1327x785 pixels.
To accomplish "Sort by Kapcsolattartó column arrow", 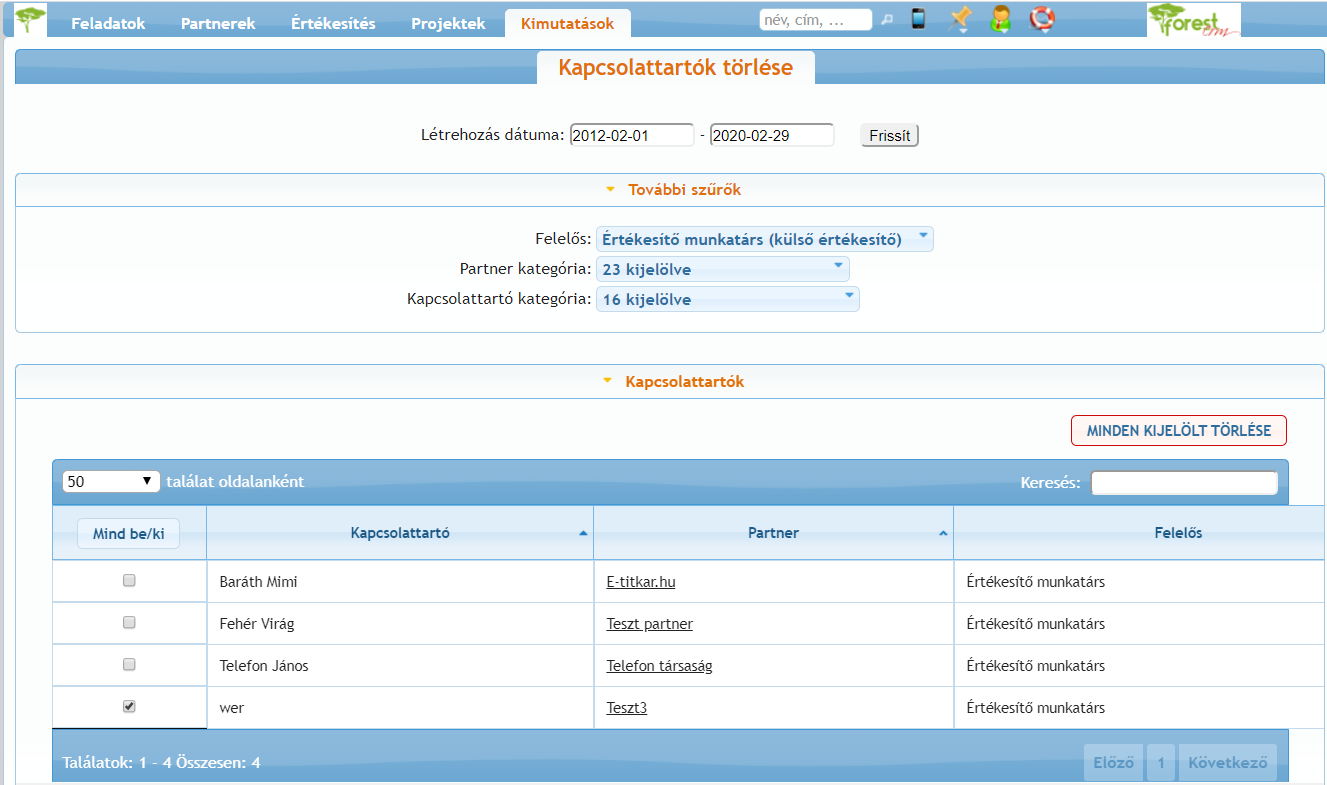I will tap(583, 534).
